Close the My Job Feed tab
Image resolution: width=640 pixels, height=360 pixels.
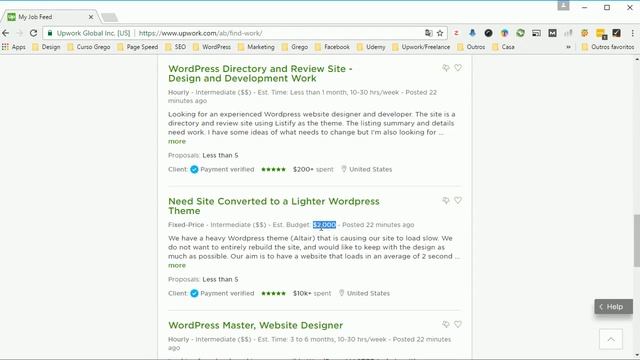pos(91,17)
